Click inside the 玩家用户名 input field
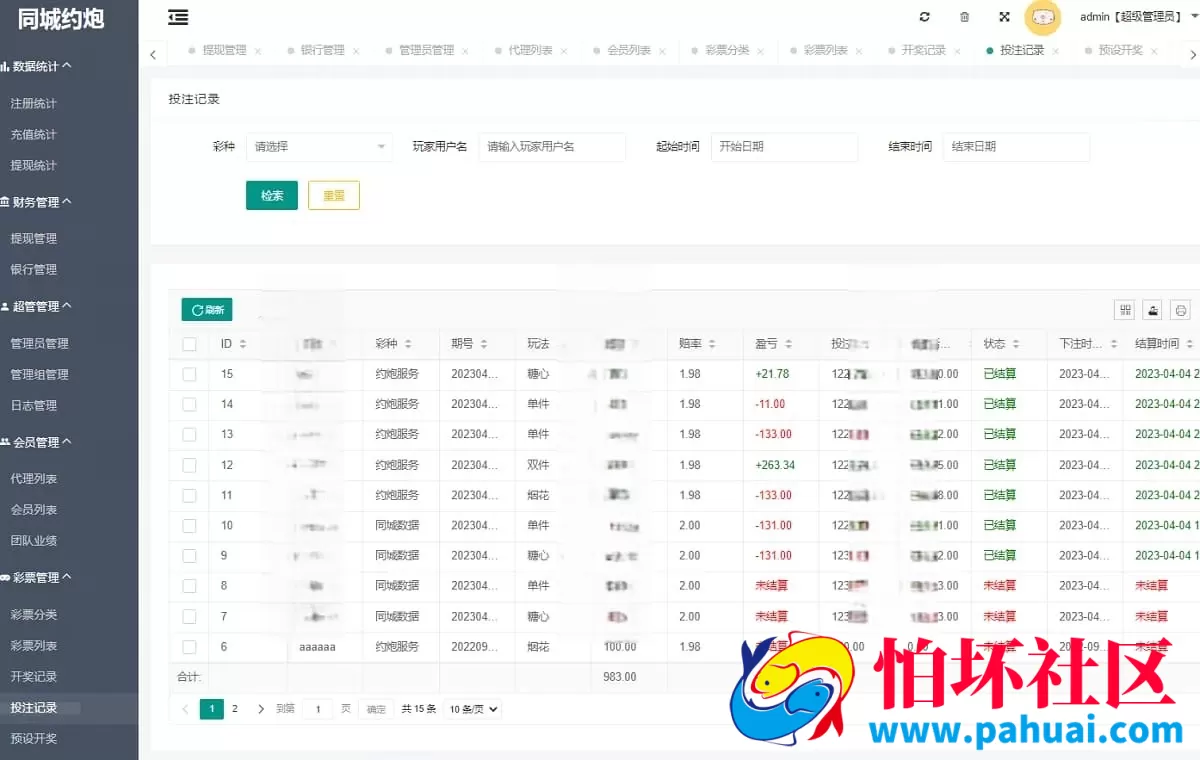The image size is (1200, 760). tap(552, 147)
